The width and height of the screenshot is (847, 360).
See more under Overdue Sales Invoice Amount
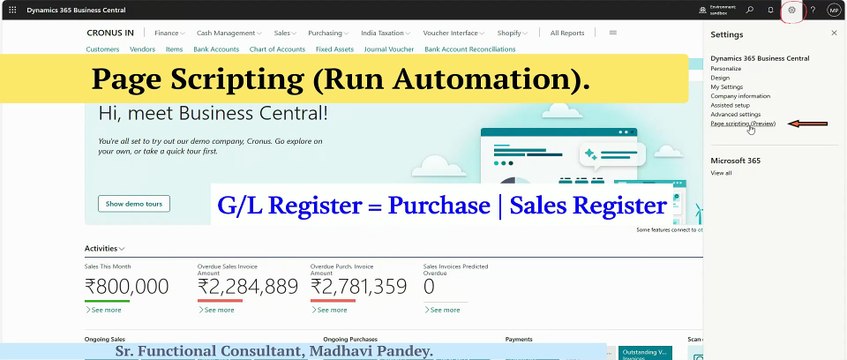click(216, 310)
